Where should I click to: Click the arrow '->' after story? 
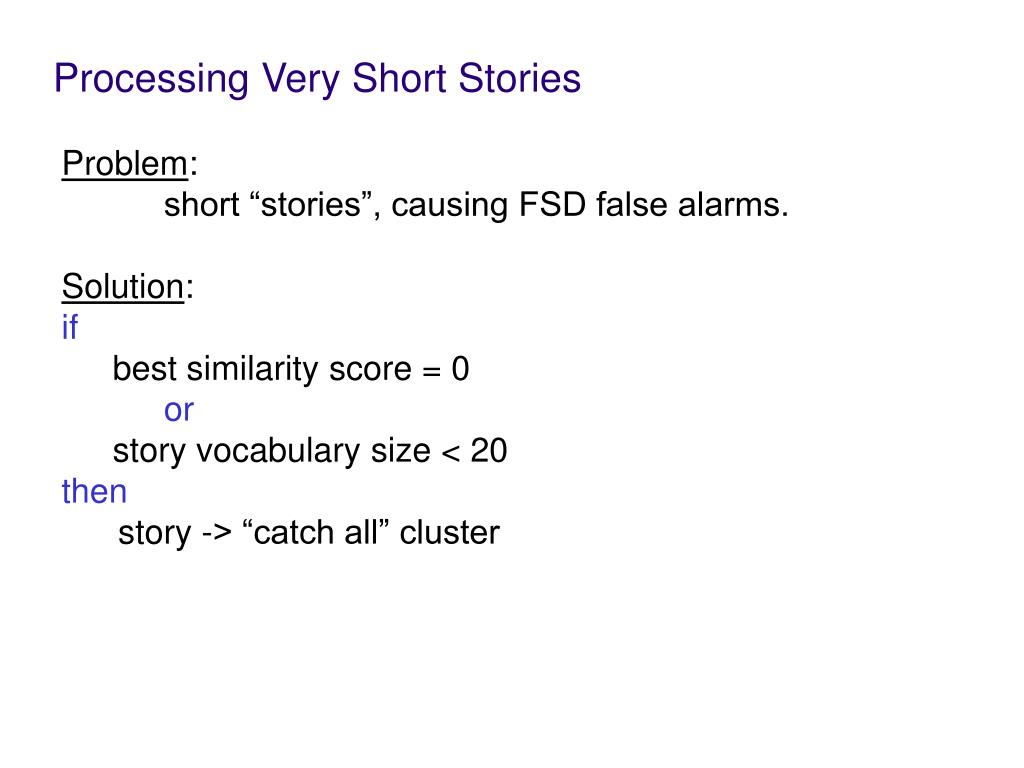tap(217, 534)
